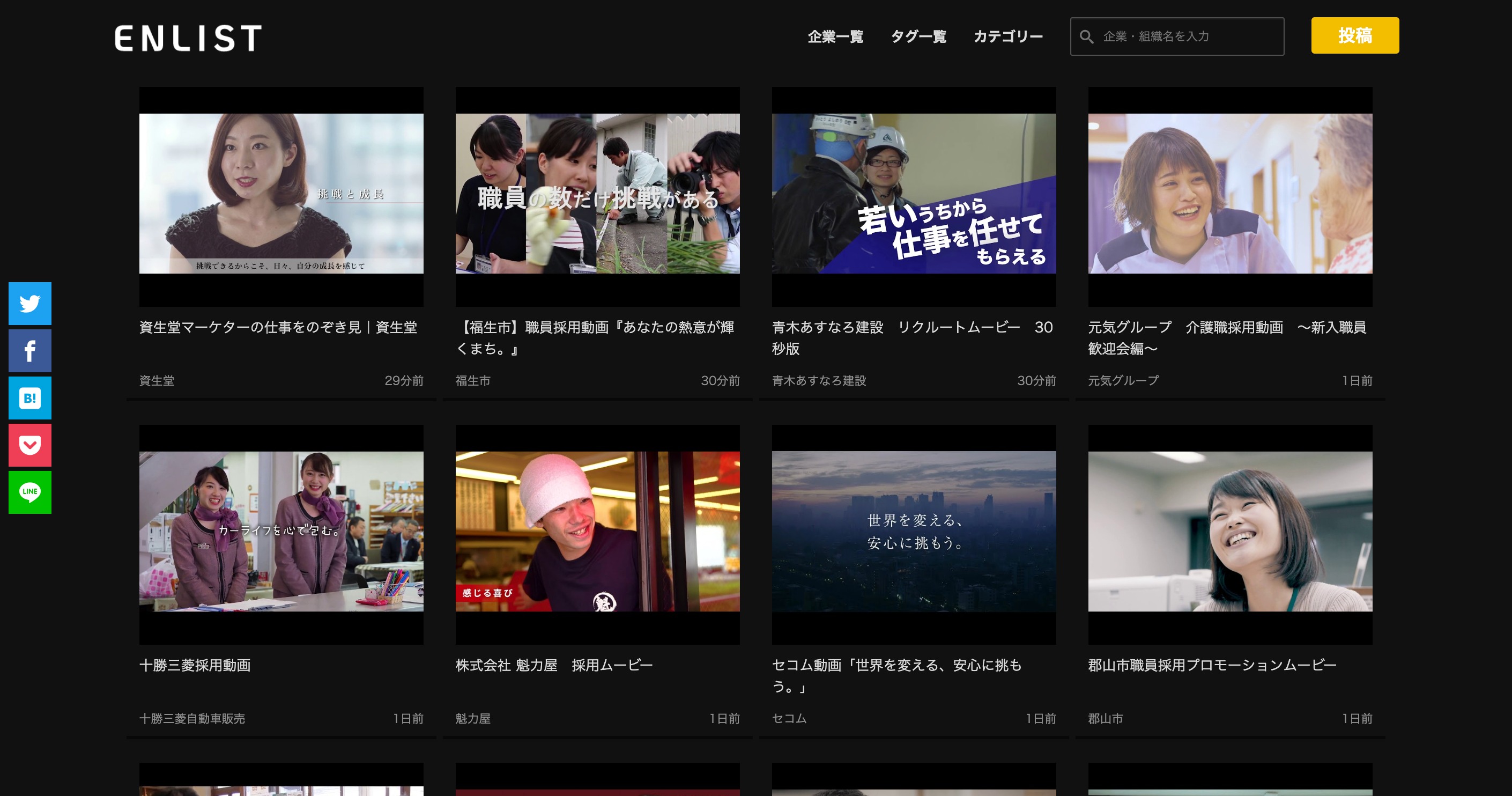Click the 資生堂 company link
Screen dimensions: 1512x796
(157, 380)
